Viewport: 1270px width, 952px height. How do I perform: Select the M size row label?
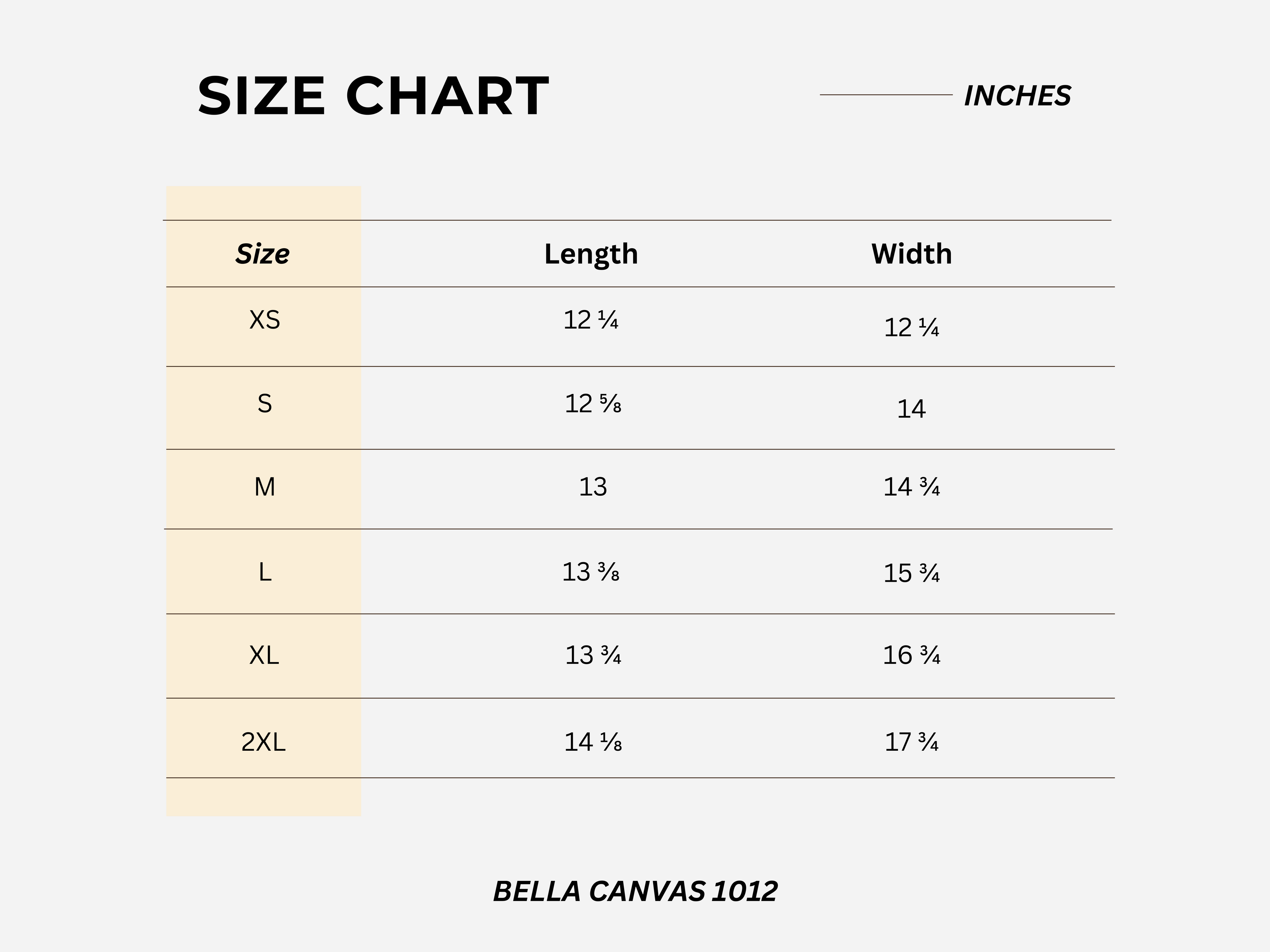pyautogui.click(x=265, y=487)
